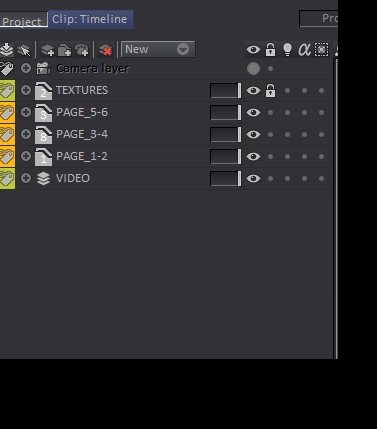Image resolution: width=377 pixels, height=429 pixels.
Task: Select the PAGE_1-2 layer name
Action: coord(82,156)
